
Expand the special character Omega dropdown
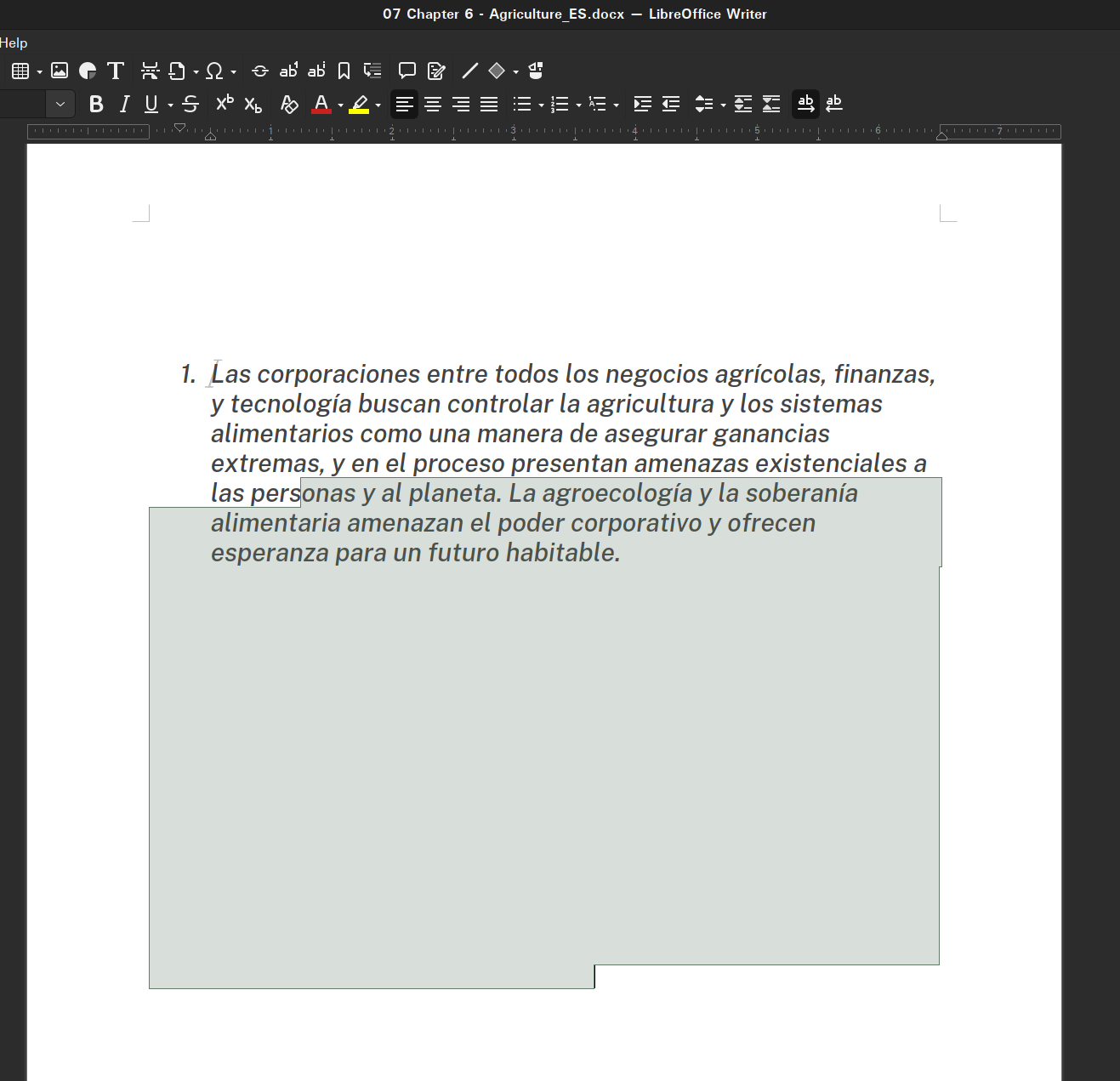[x=233, y=71]
